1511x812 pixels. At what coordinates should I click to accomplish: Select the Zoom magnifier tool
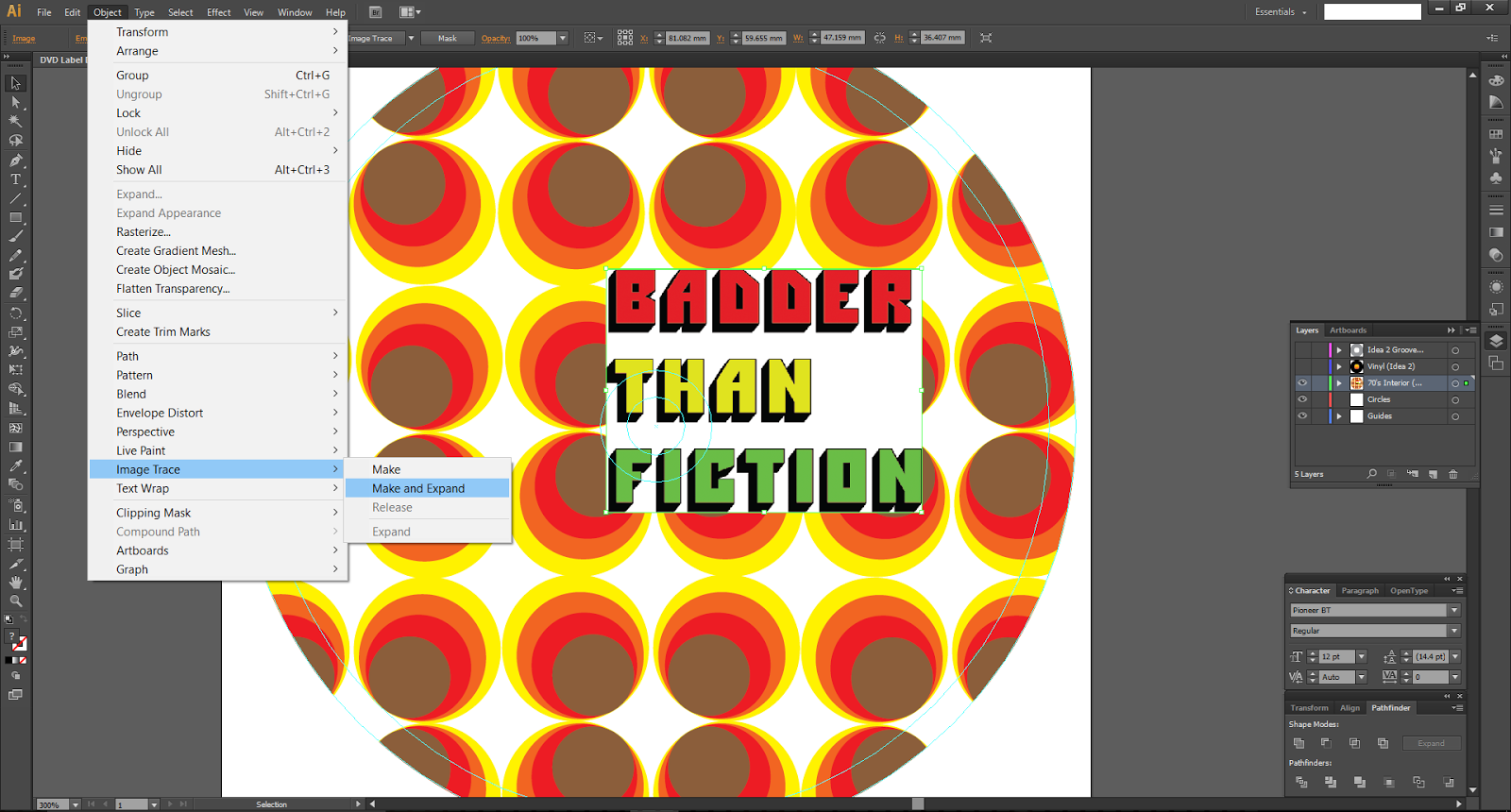(x=16, y=601)
